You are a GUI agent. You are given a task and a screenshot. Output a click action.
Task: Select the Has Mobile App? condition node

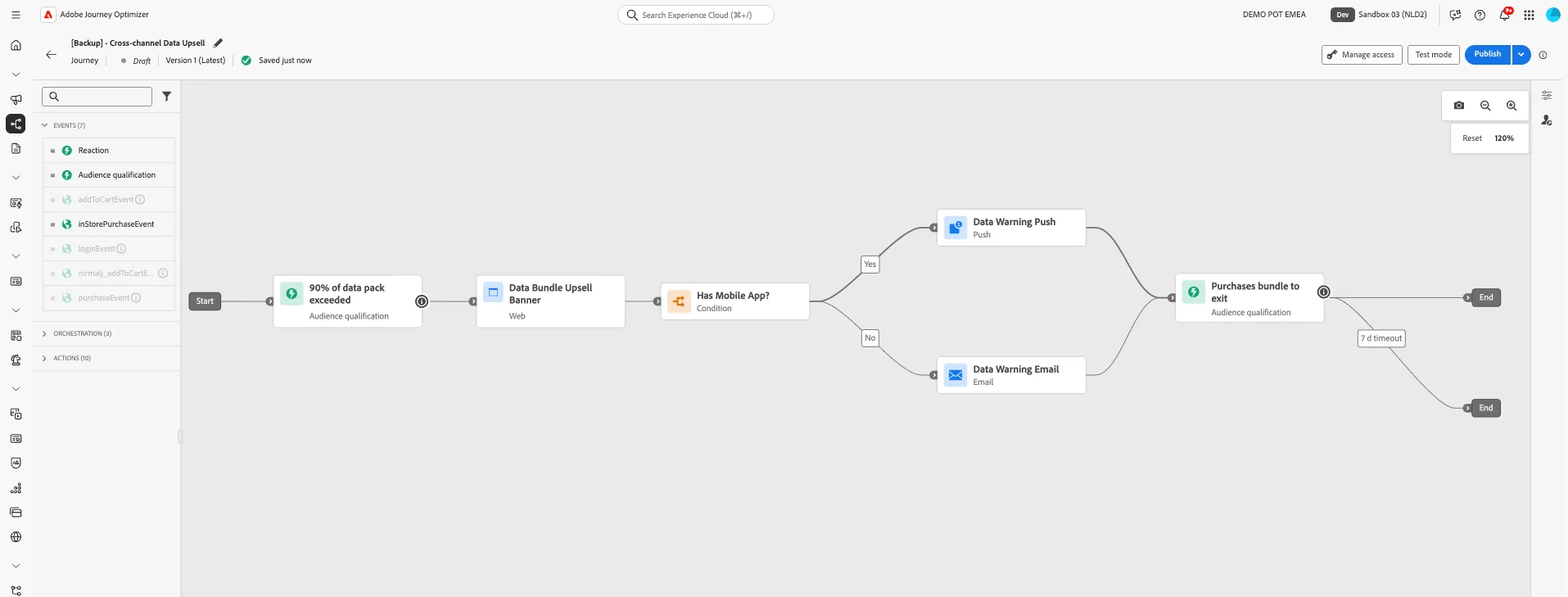[x=735, y=301]
